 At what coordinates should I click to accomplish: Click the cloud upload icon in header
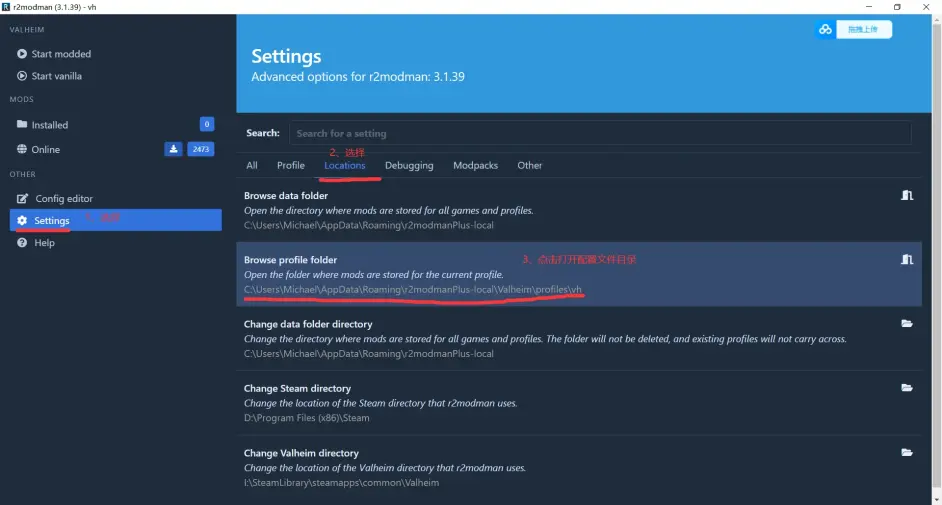click(x=825, y=29)
